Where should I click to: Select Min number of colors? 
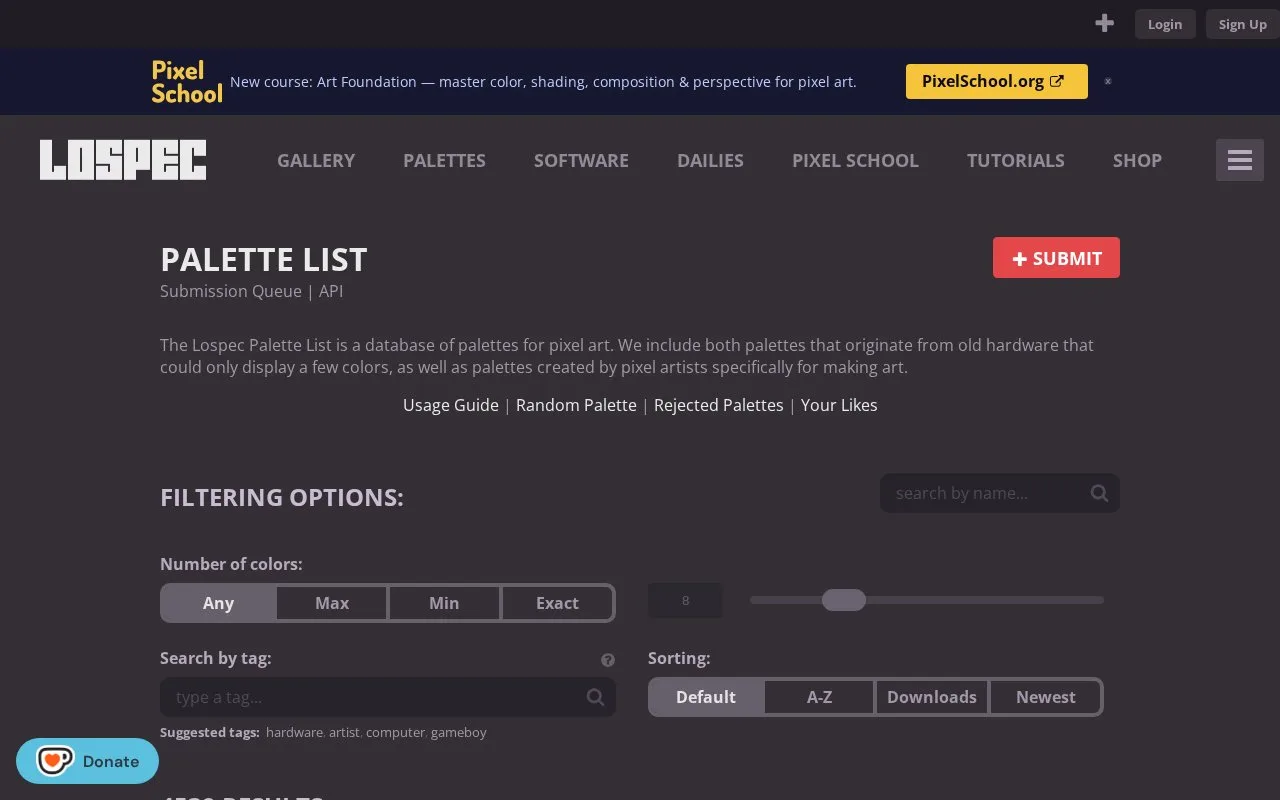click(444, 603)
